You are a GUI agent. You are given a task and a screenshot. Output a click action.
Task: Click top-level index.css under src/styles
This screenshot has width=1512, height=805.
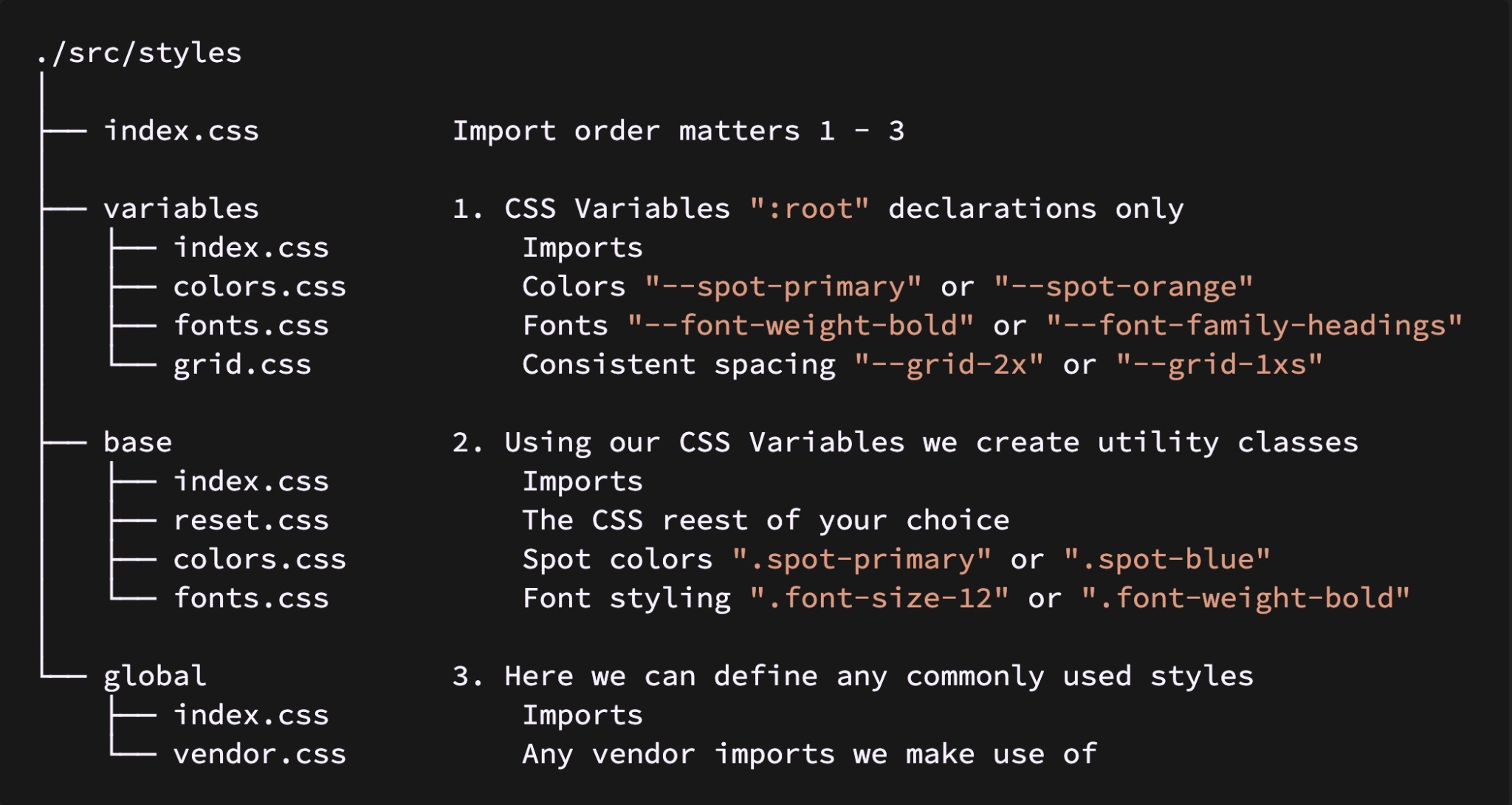pyautogui.click(x=181, y=131)
